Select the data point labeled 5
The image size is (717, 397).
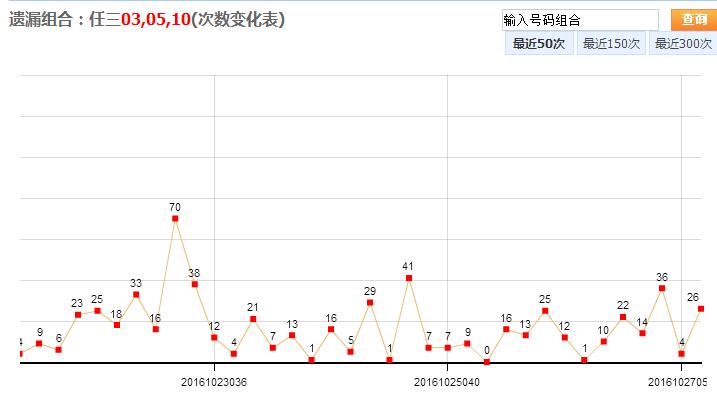coord(350,352)
